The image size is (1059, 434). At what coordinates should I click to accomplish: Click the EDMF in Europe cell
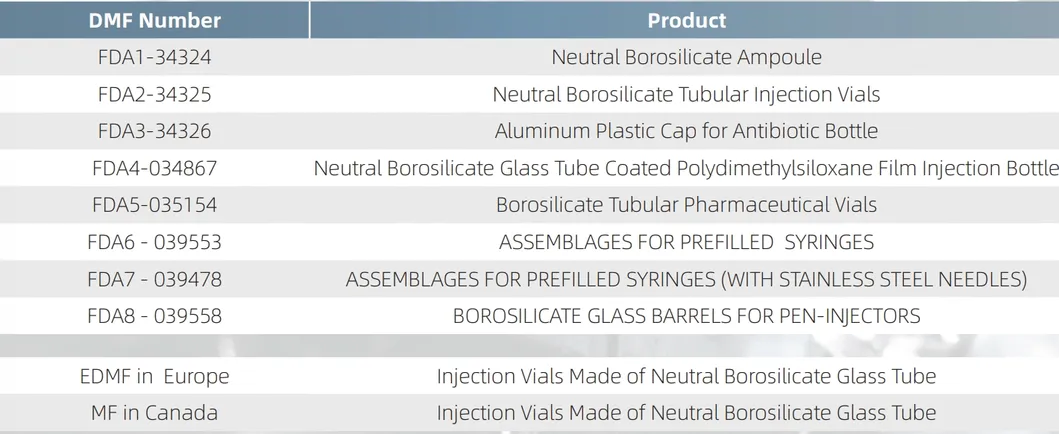point(154,377)
